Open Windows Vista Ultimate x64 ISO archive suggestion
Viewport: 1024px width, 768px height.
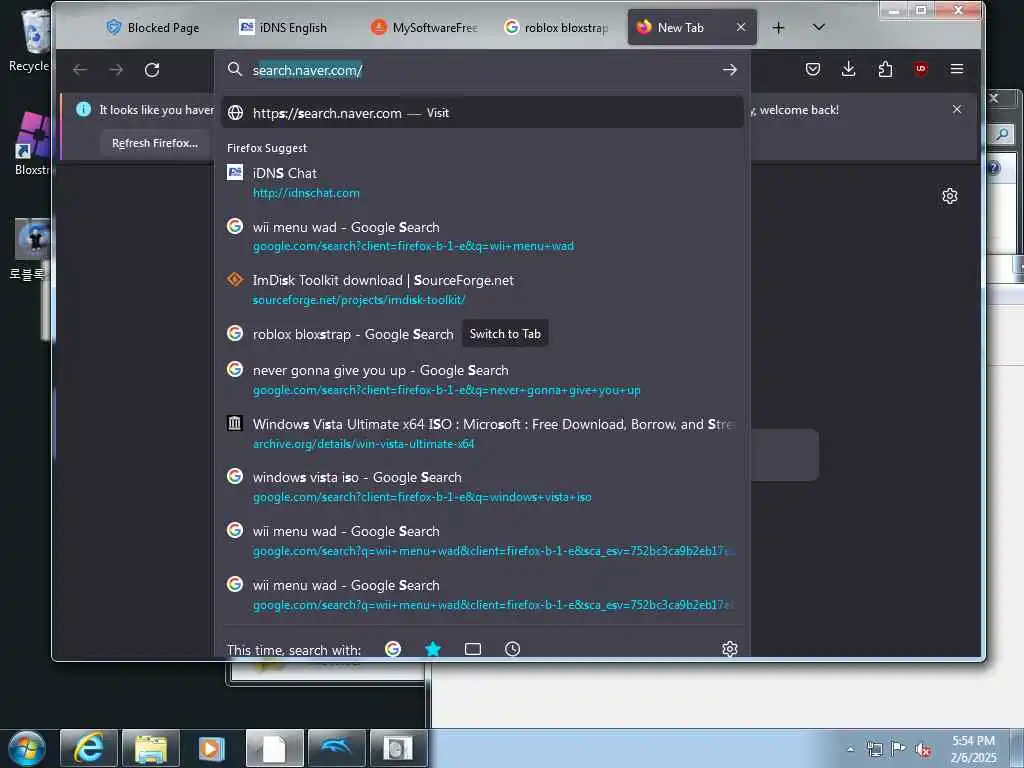(x=482, y=433)
